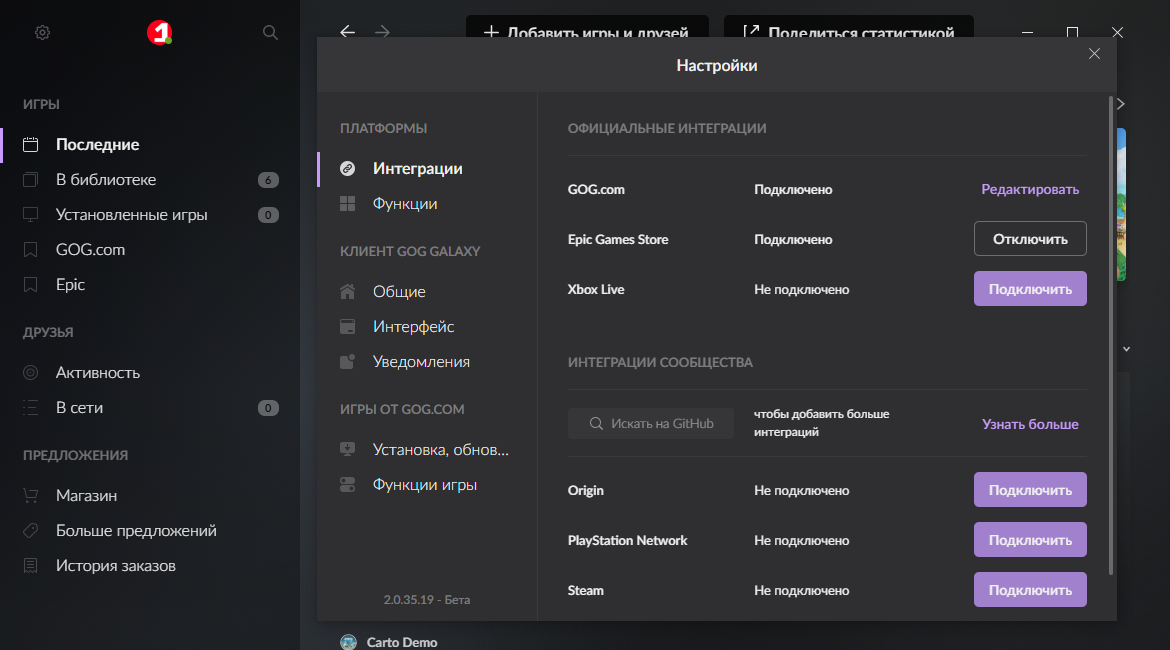Click the Искать на GitHub search field
This screenshot has height=650, width=1170.
(651, 424)
